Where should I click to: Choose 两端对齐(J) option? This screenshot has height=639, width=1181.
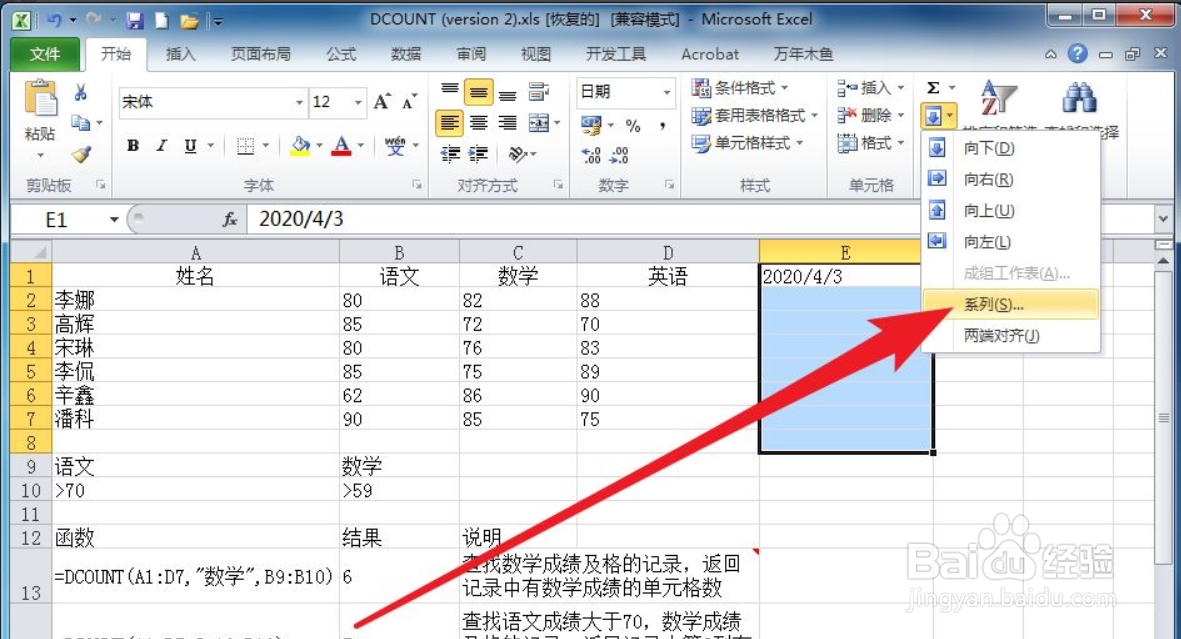pos(1010,336)
